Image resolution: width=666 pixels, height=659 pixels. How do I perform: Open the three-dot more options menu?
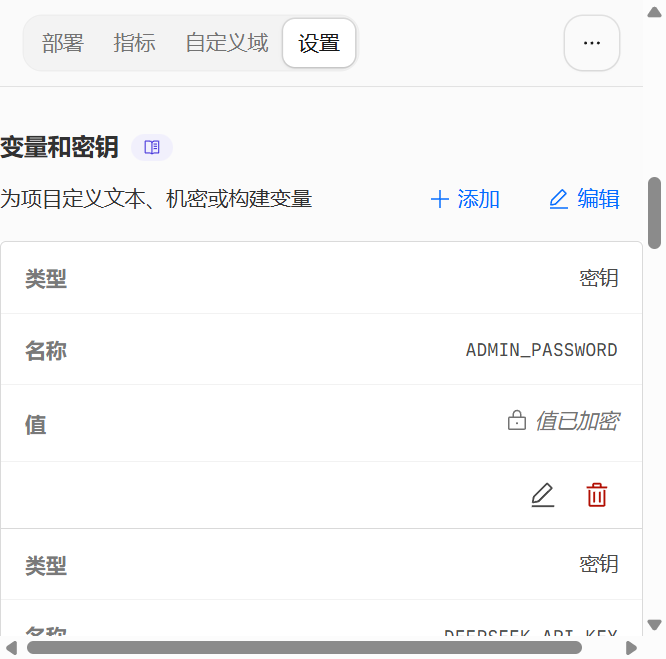(x=592, y=43)
